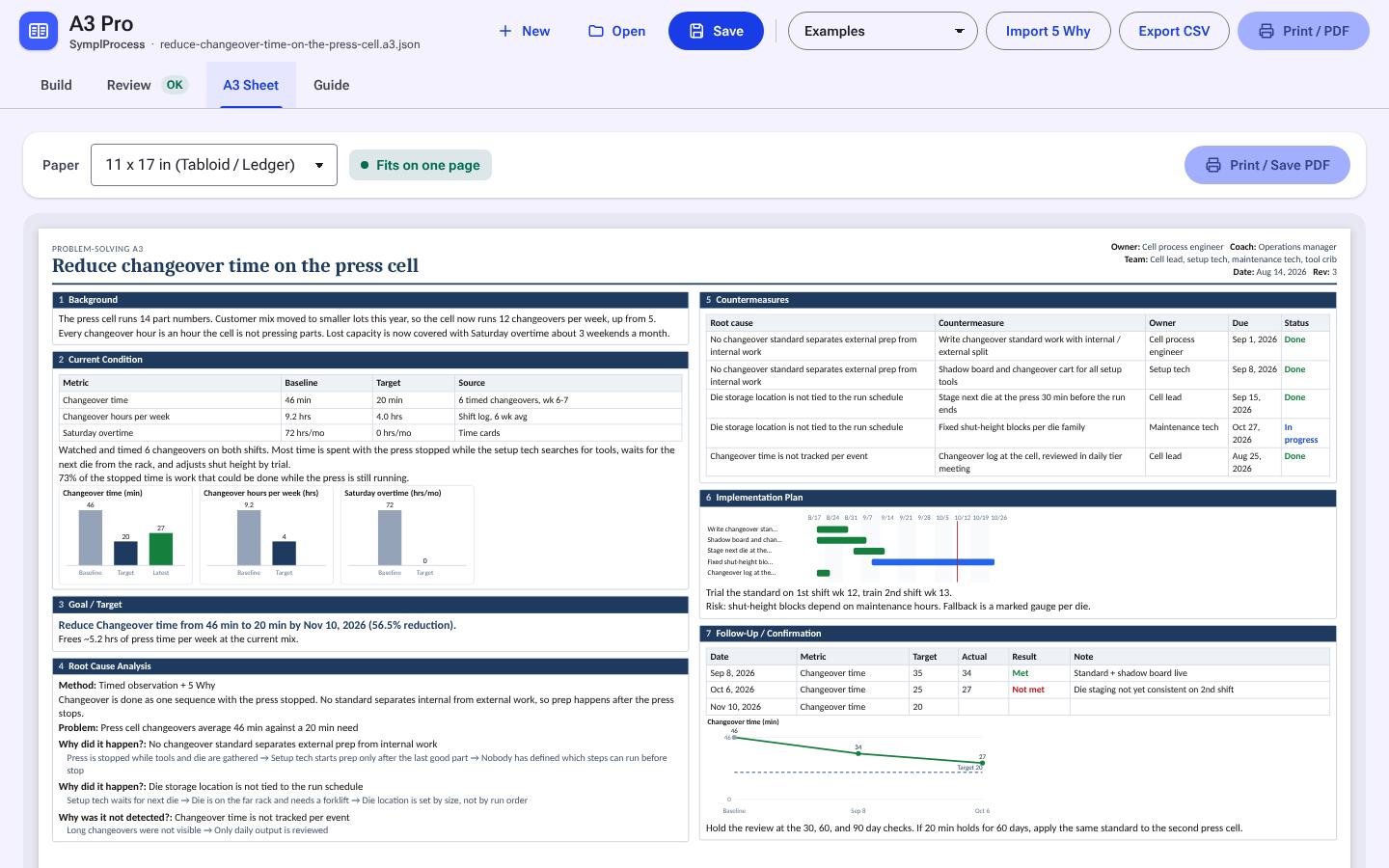Click the Goal / Target section header

pyautogui.click(x=370, y=605)
